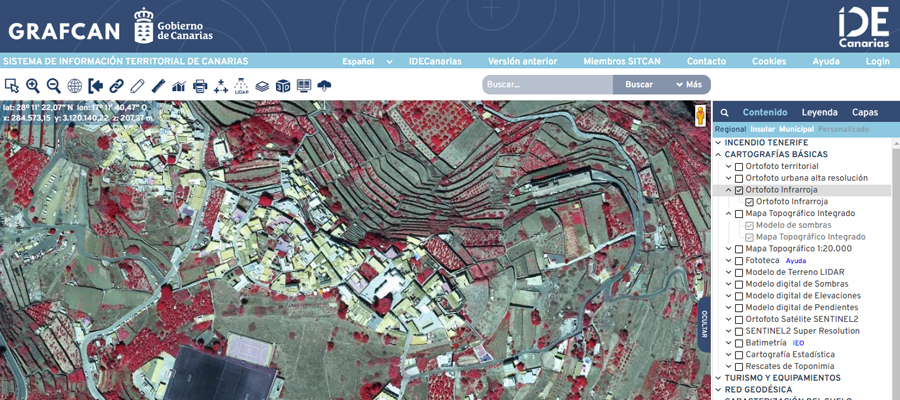Enable the Rescates de Toponimia checkbox
Viewport: 900px width, 400px height.
pyautogui.click(x=739, y=367)
